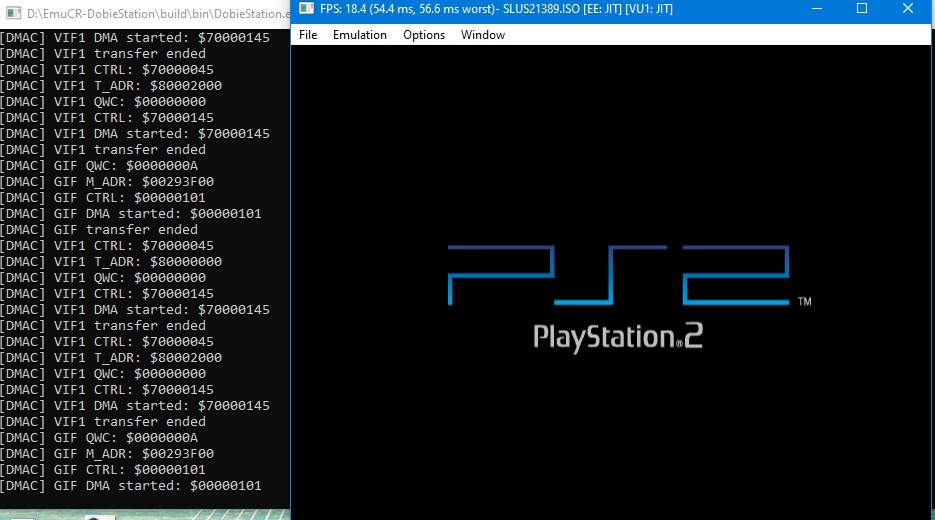The image size is (935, 520).
Task: Maximize the DobieStation emulator window
Action: [x=862, y=9]
